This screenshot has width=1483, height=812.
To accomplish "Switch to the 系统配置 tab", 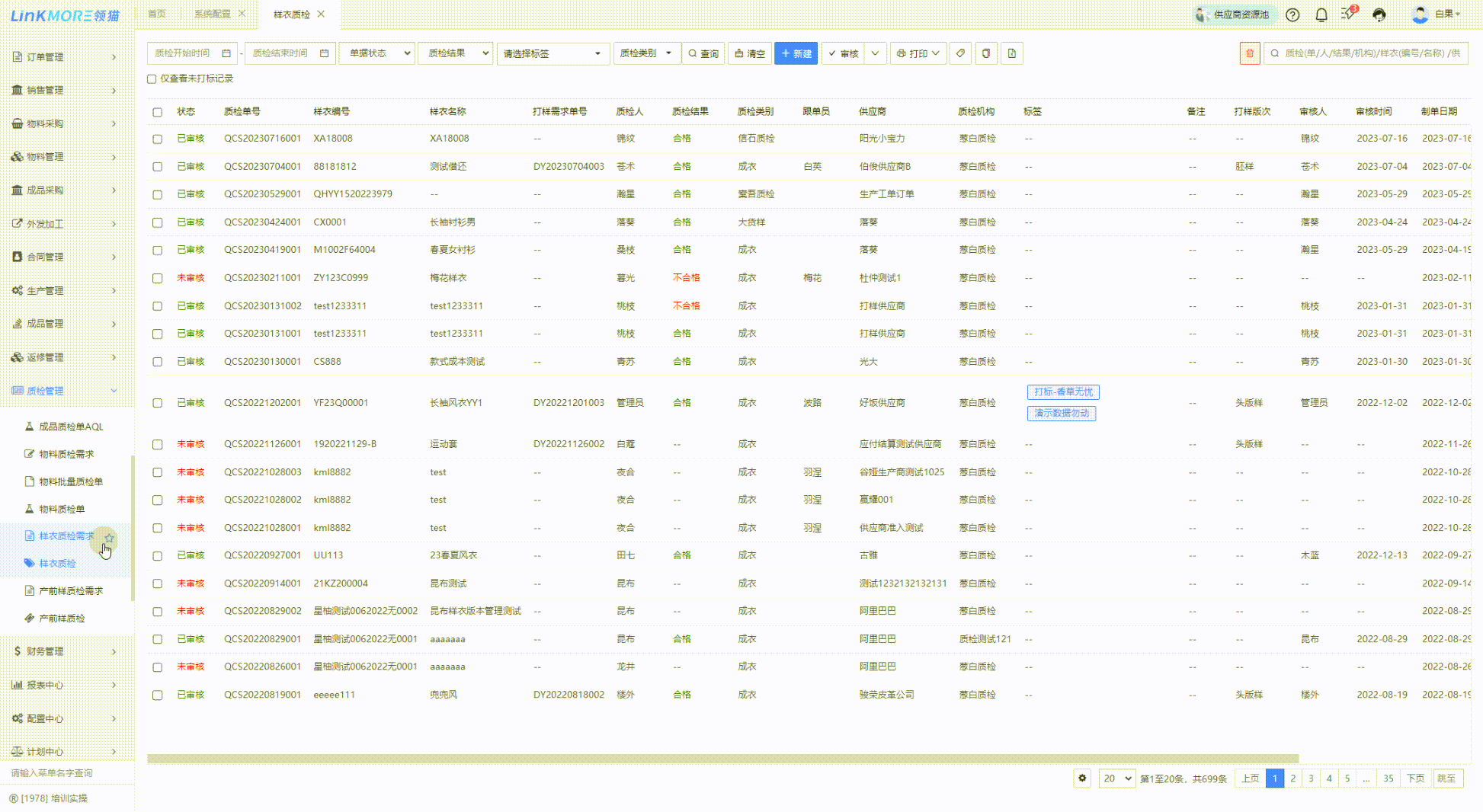I will (212, 14).
